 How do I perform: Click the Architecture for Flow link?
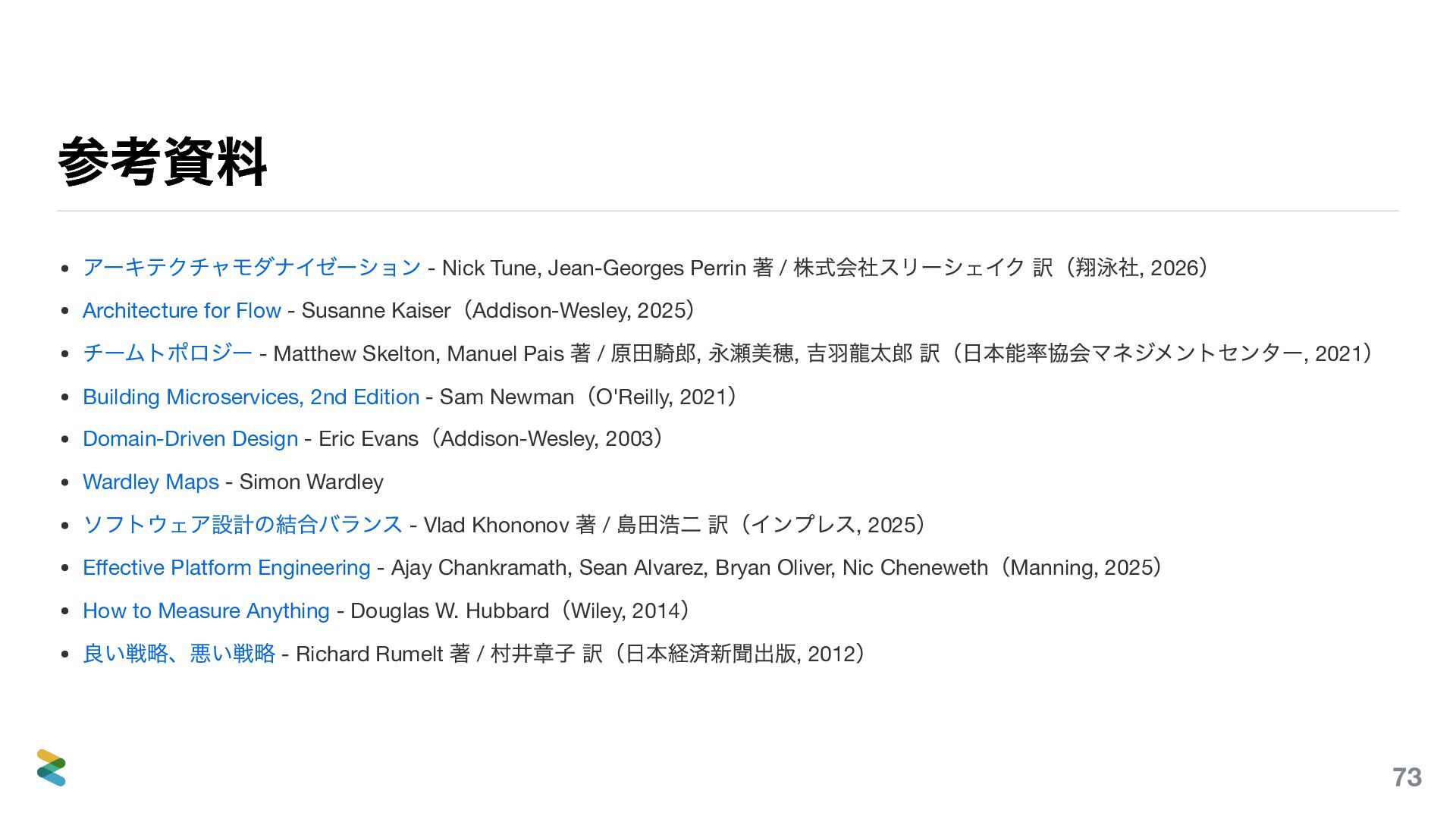coord(181,311)
